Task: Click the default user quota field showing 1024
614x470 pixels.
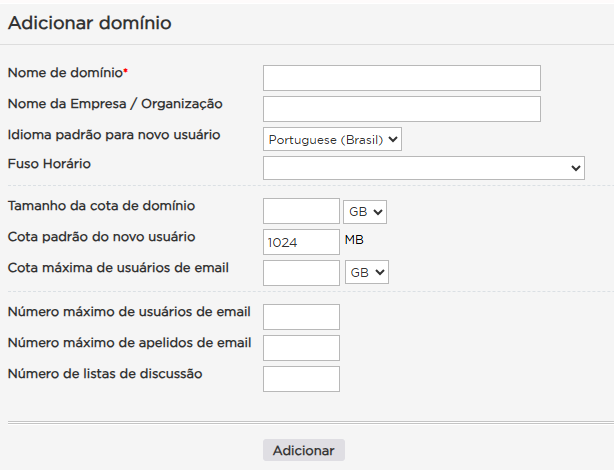Action: 301,242
